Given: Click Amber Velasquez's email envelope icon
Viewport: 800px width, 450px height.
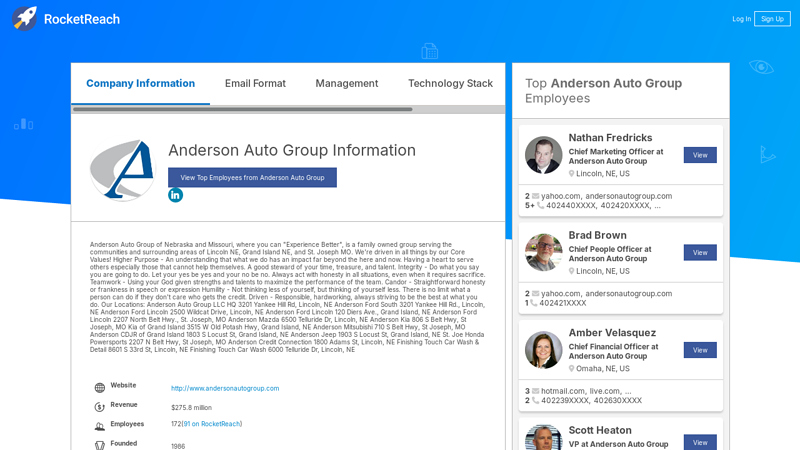Looking at the screenshot, I should coord(535,391).
